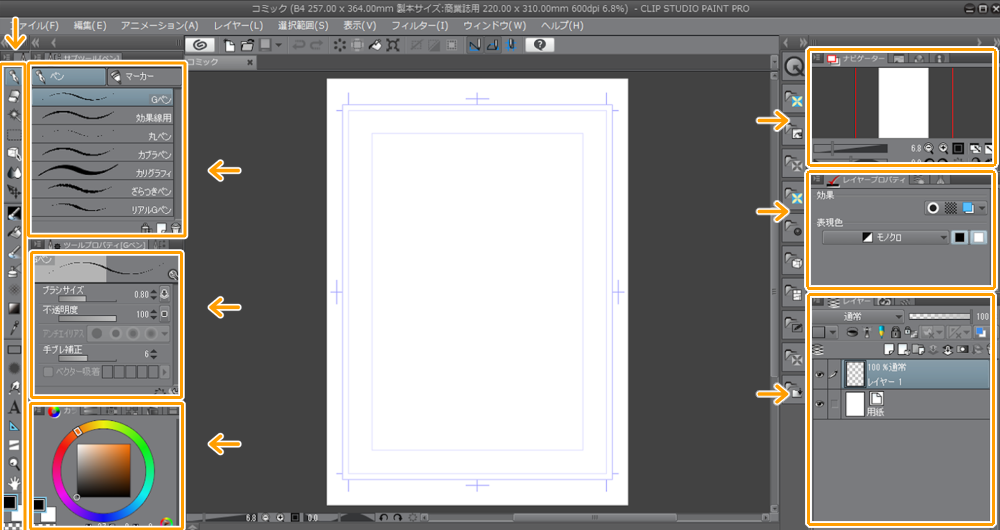Click zoom in icon in Navigator panel
Image resolution: width=1000 pixels, height=530 pixels.
(x=943, y=147)
